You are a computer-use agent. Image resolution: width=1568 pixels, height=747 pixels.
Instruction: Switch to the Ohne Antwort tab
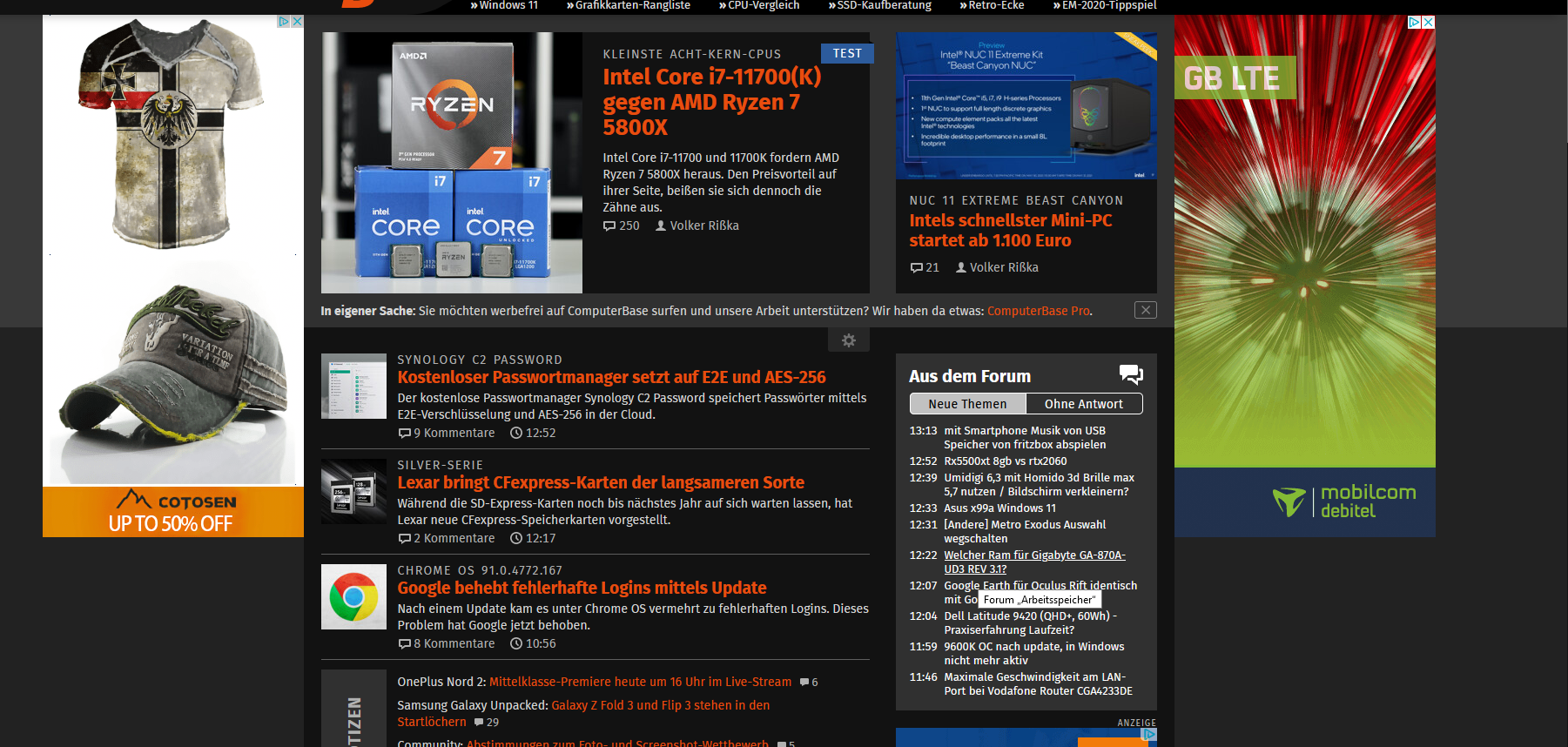coord(1084,404)
